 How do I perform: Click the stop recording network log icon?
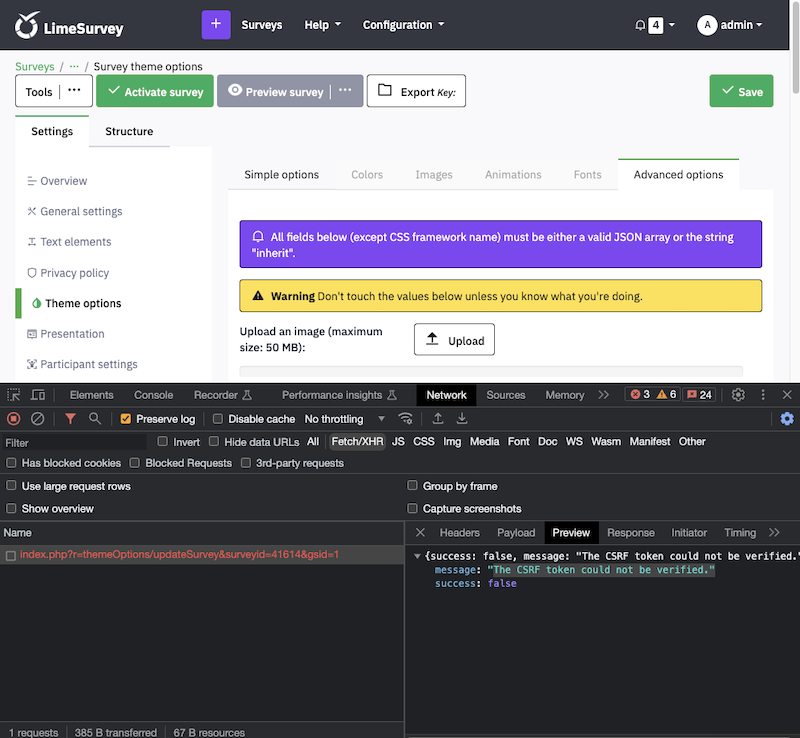click(14, 419)
